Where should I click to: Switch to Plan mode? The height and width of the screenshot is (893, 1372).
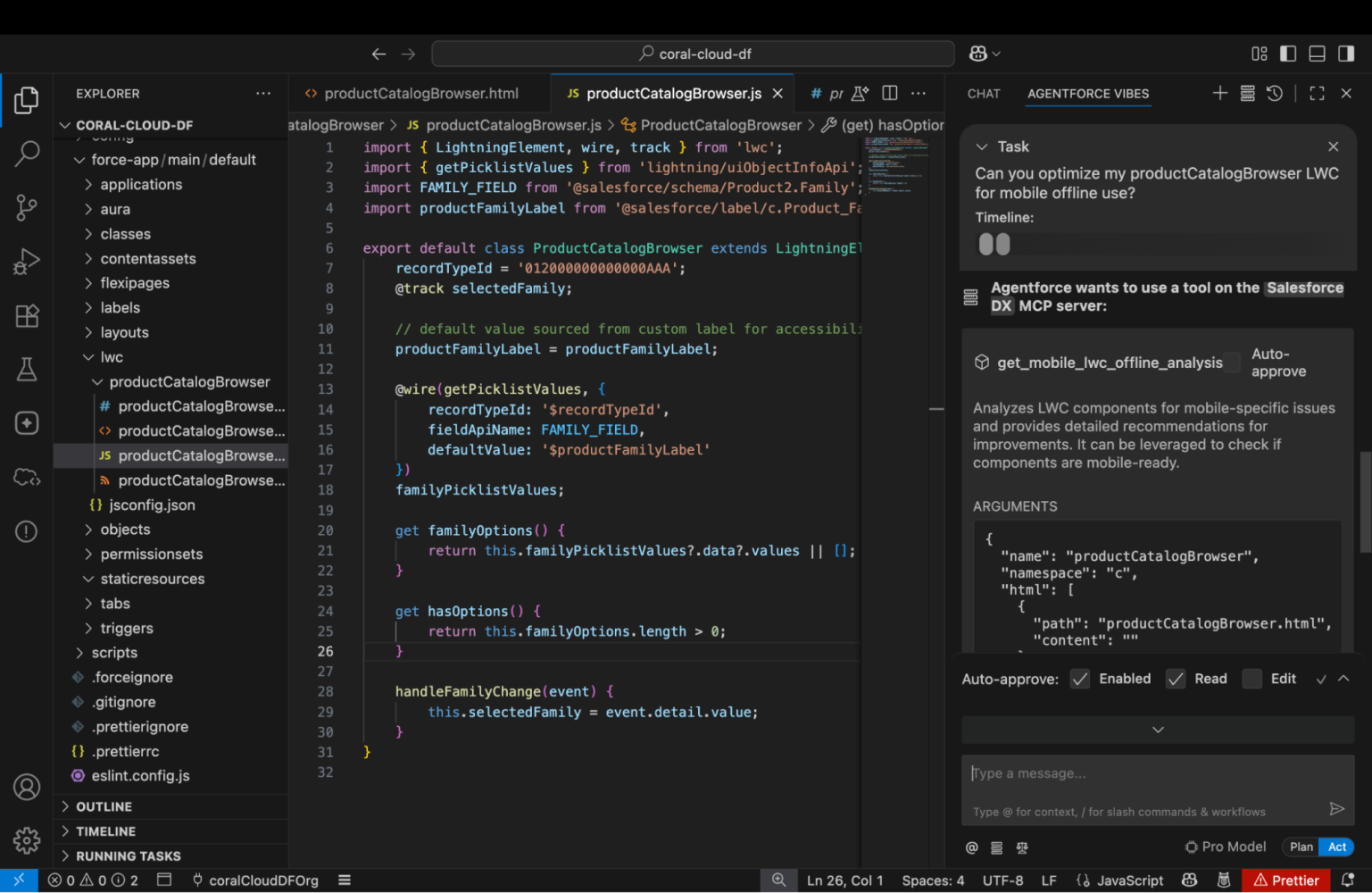point(1301,847)
